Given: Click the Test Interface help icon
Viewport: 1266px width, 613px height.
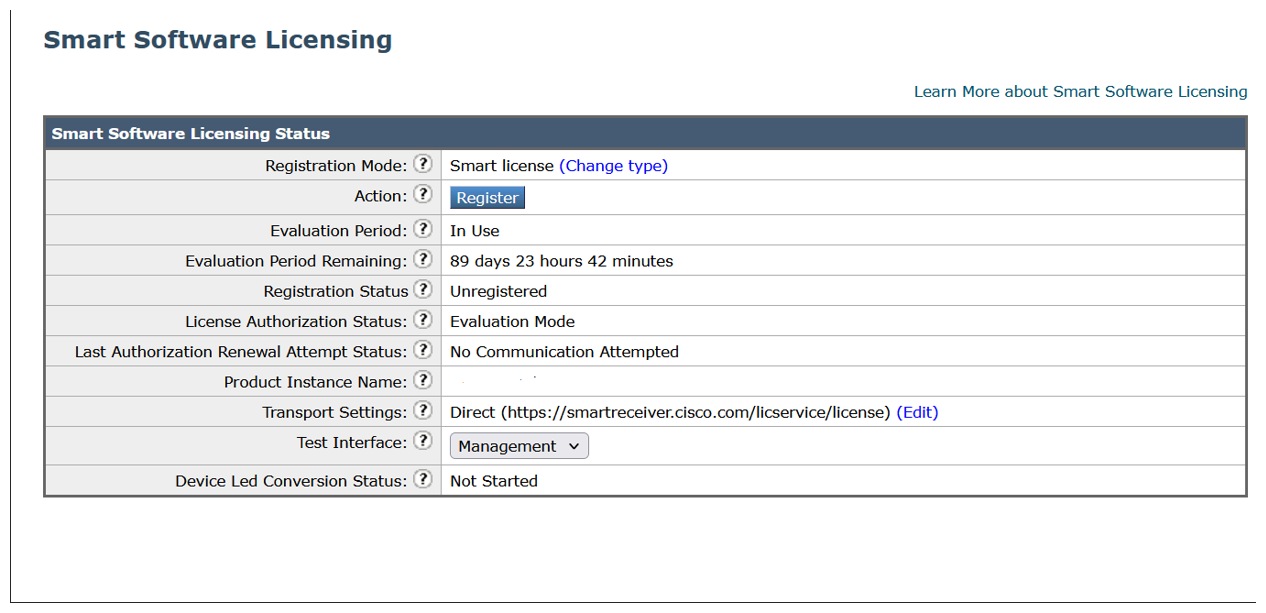Looking at the screenshot, I should point(423,441).
